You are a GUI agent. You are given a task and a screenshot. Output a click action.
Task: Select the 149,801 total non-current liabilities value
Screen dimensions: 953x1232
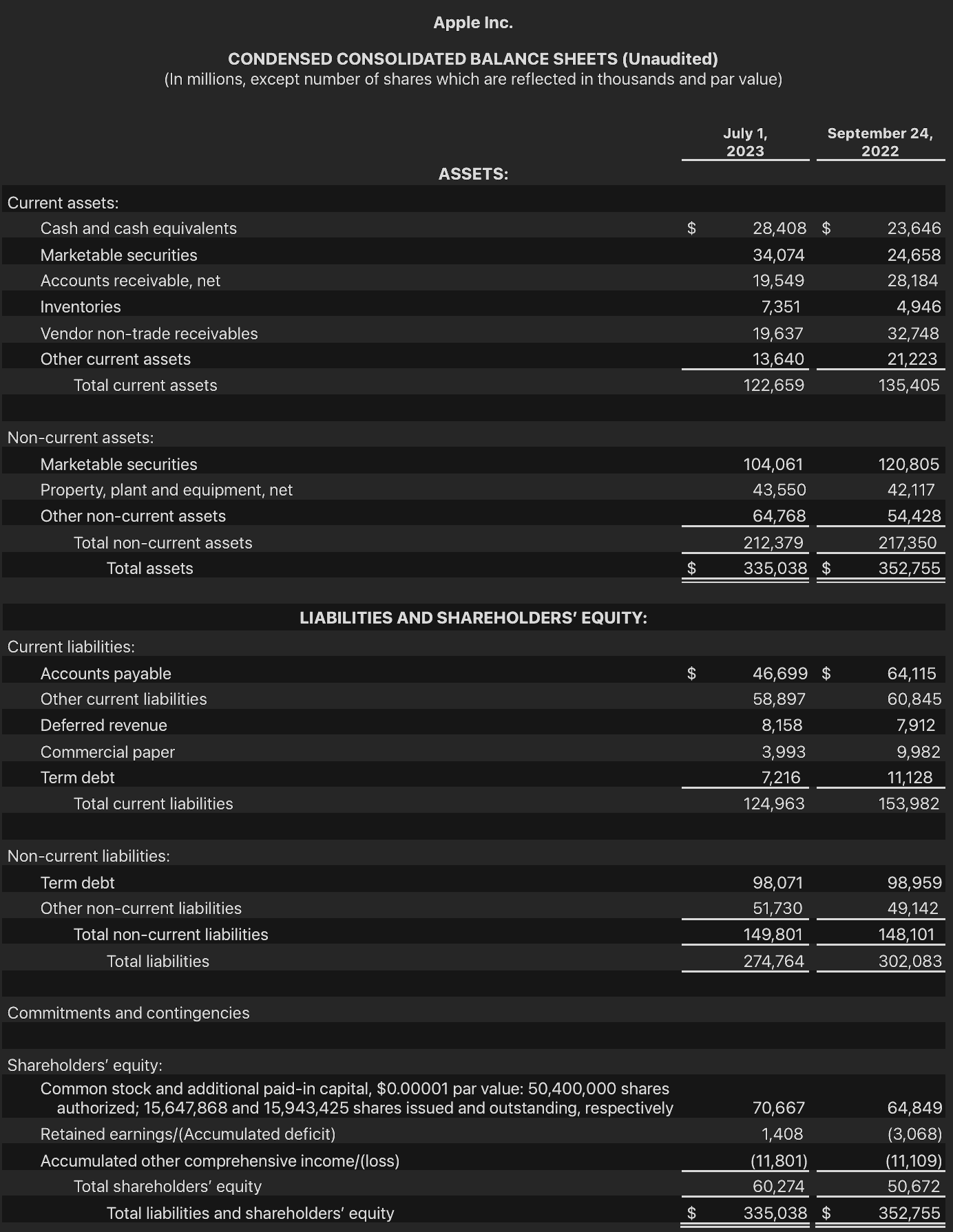[x=773, y=935]
